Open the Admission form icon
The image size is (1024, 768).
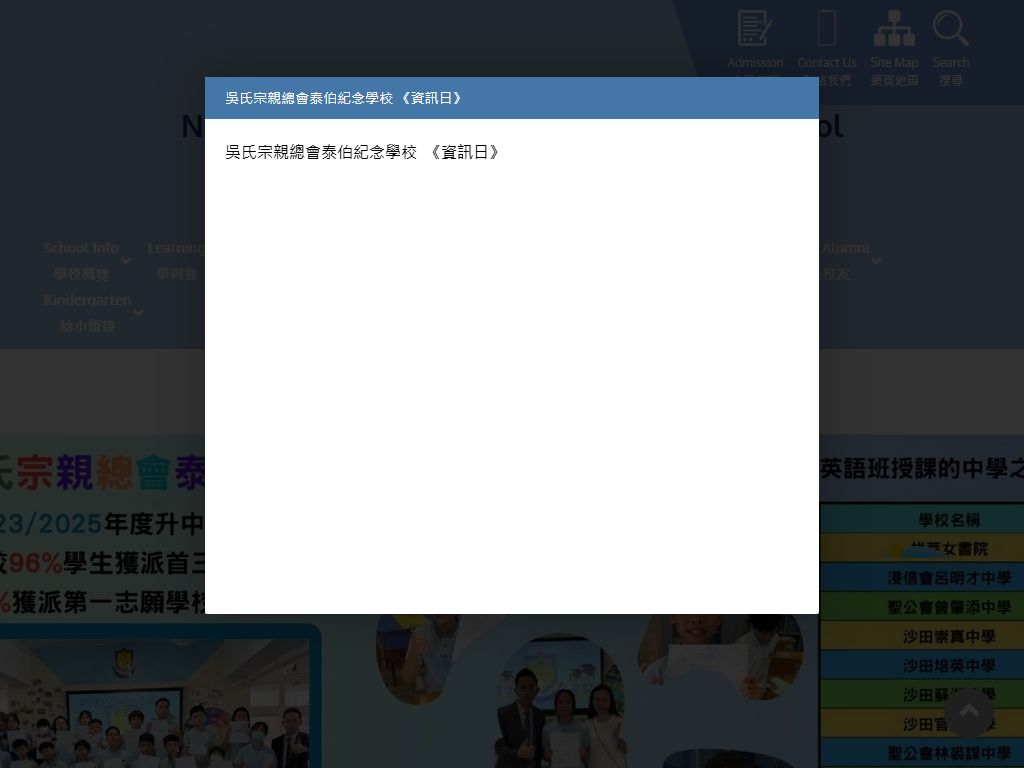[755, 28]
